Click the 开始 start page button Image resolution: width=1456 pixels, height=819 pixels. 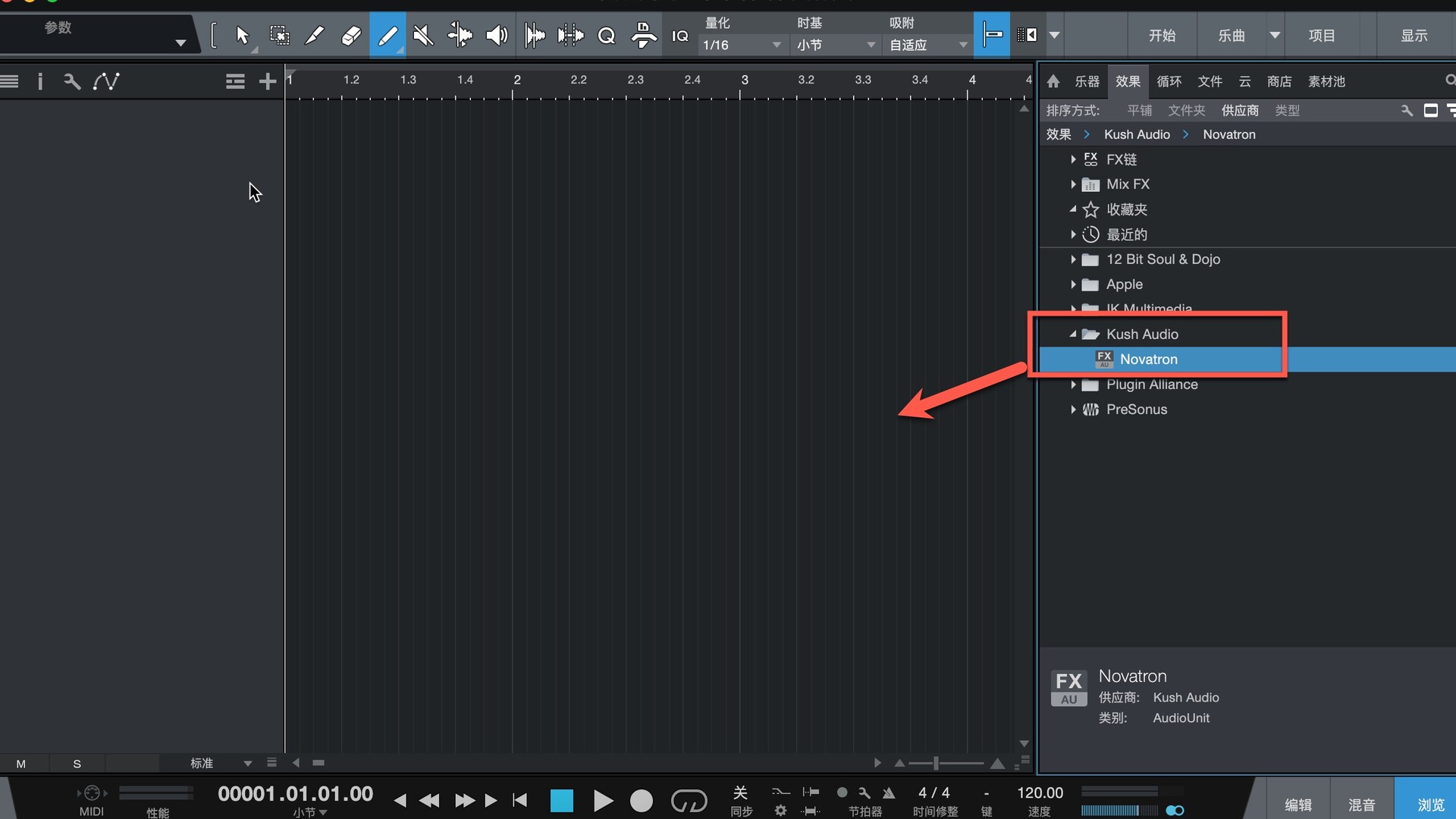tap(1162, 36)
